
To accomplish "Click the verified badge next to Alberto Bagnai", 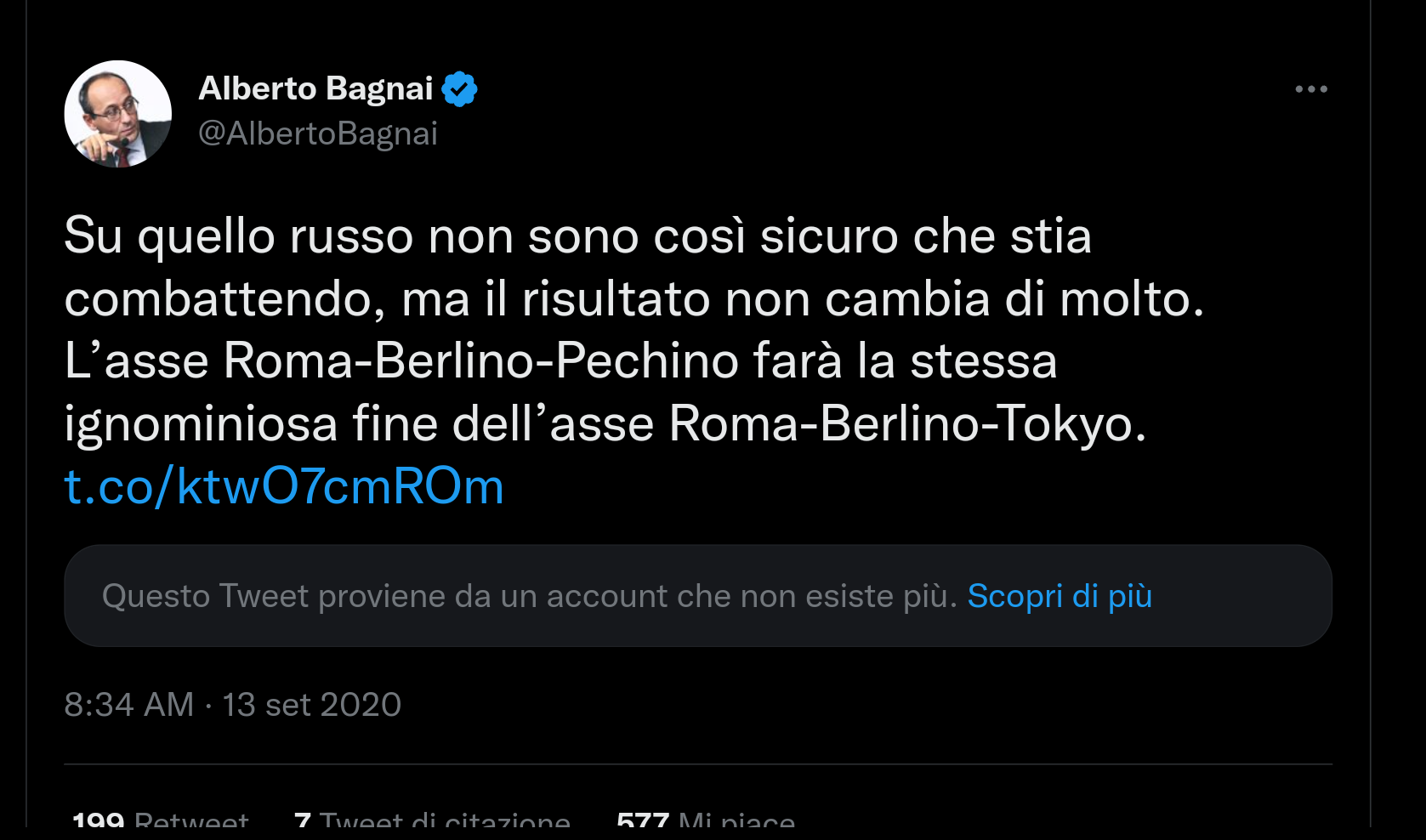I will tap(462, 88).
